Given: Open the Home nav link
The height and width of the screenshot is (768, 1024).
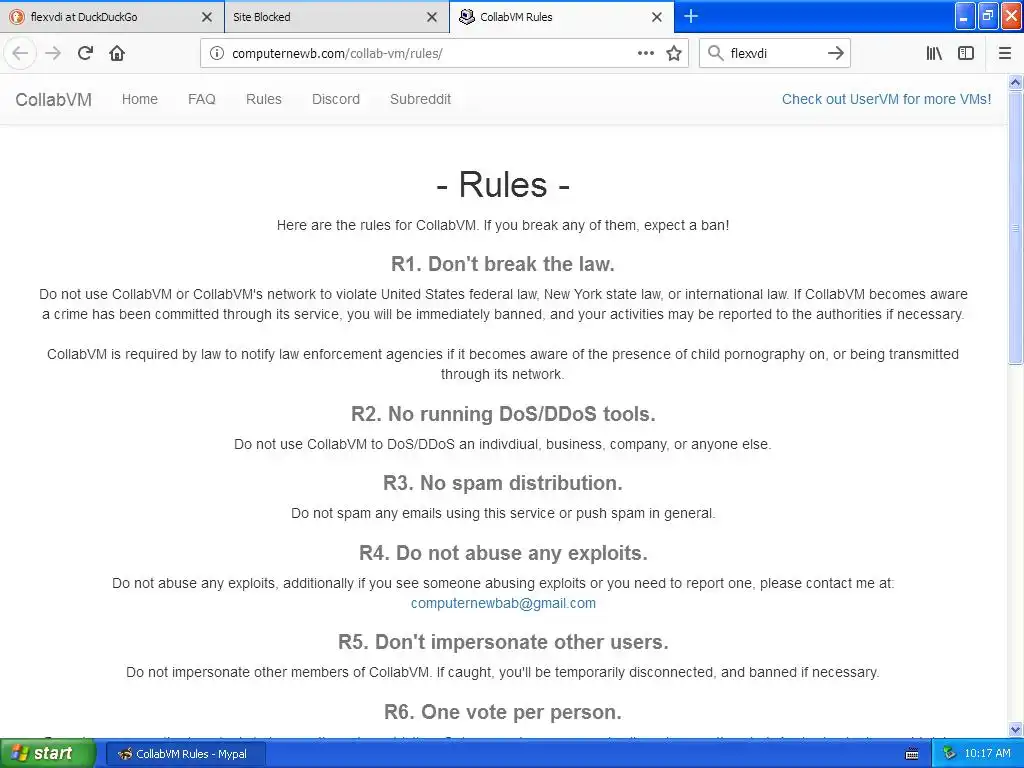Looking at the screenshot, I should click(x=140, y=99).
